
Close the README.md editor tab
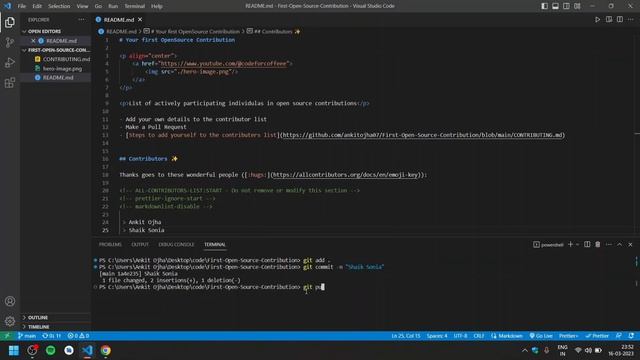click(140, 20)
